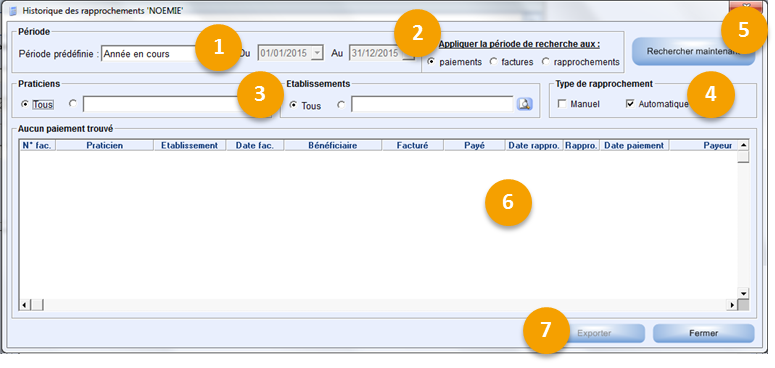Select 'Tous' under Etablissements
The height and width of the screenshot is (368, 775).
[293, 105]
